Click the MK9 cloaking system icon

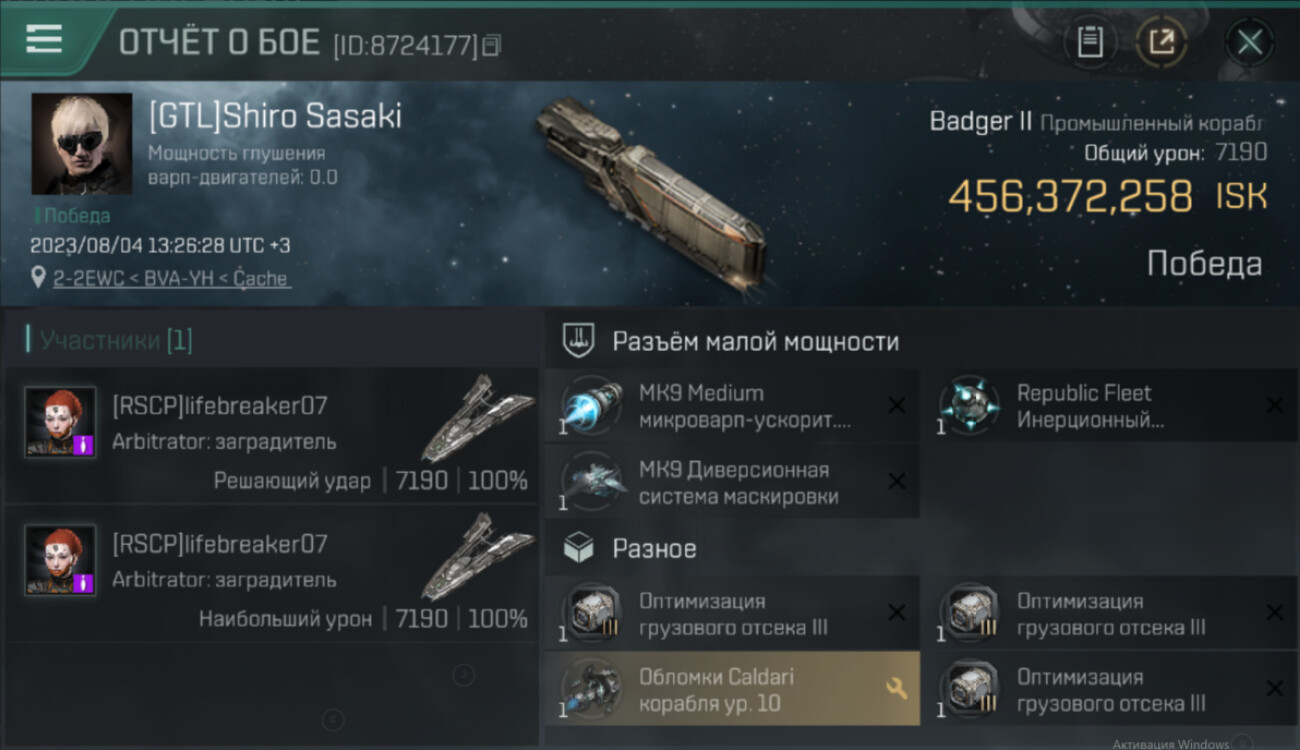tap(594, 482)
